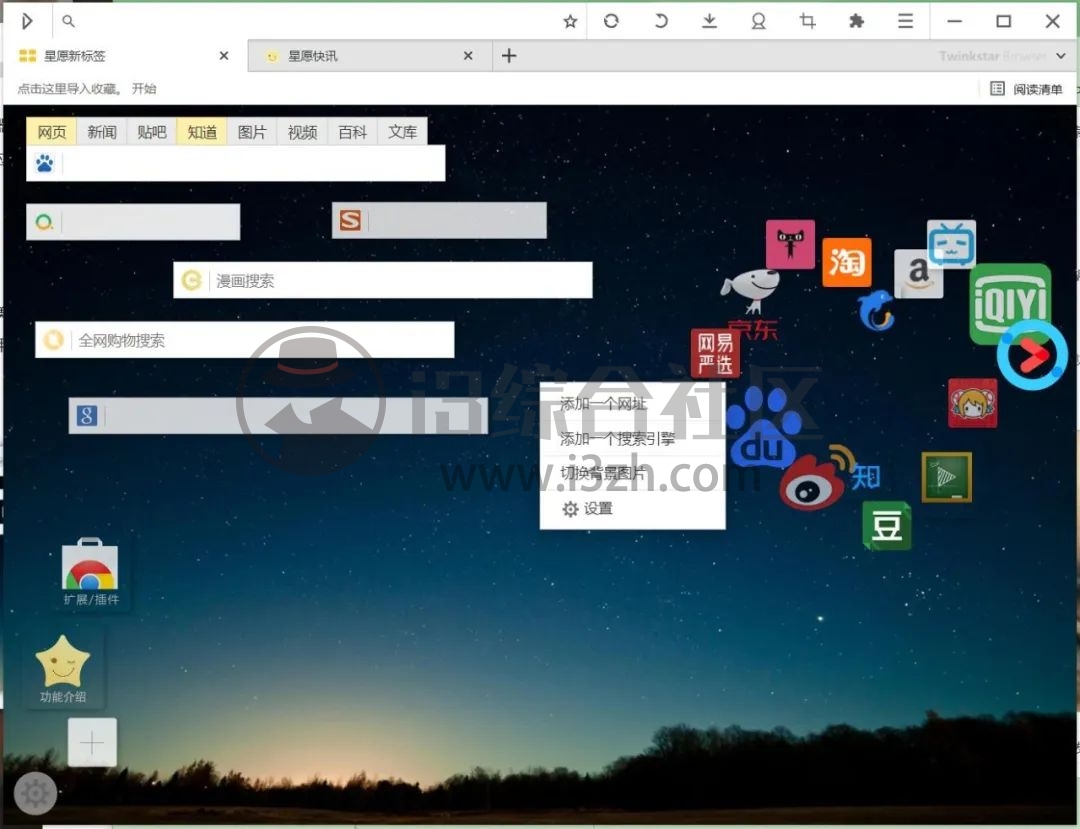Choose 添加一个网址 from context menu

tap(632, 404)
